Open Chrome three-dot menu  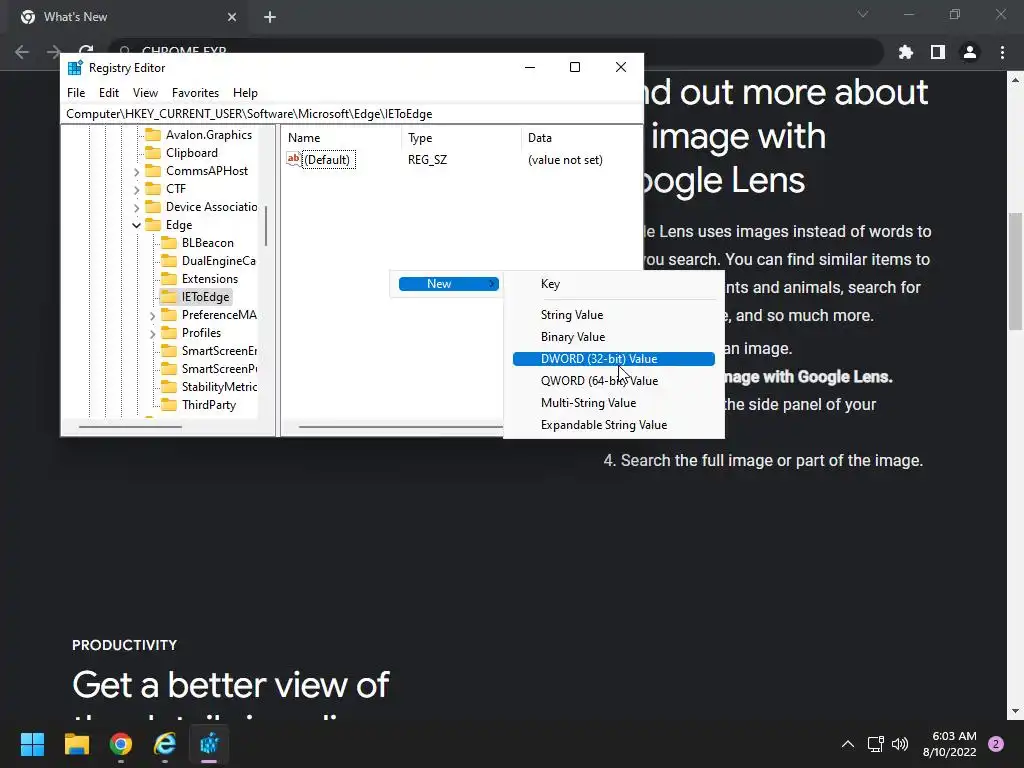[x=1002, y=52]
